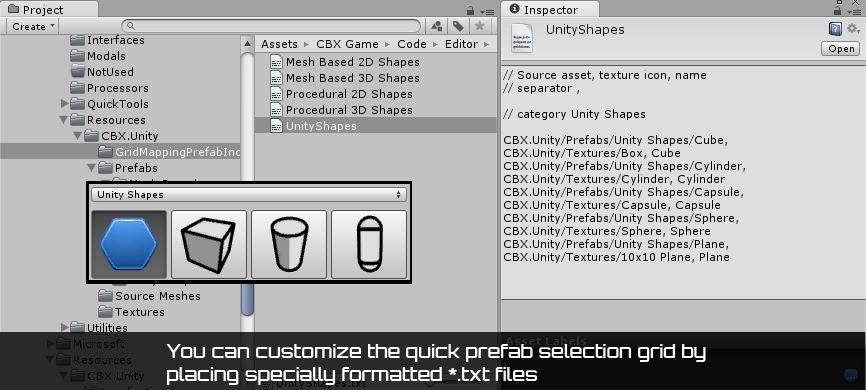Select the Prefabs folder
Screen dimensions: 866x390
[136, 168]
